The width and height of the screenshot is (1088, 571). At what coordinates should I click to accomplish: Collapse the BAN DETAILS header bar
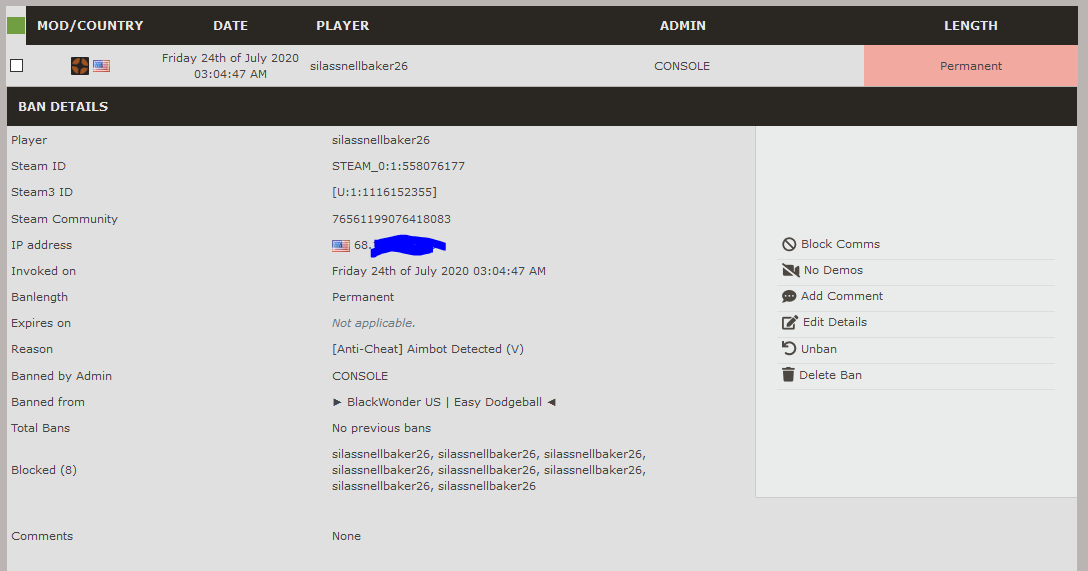pos(542,106)
